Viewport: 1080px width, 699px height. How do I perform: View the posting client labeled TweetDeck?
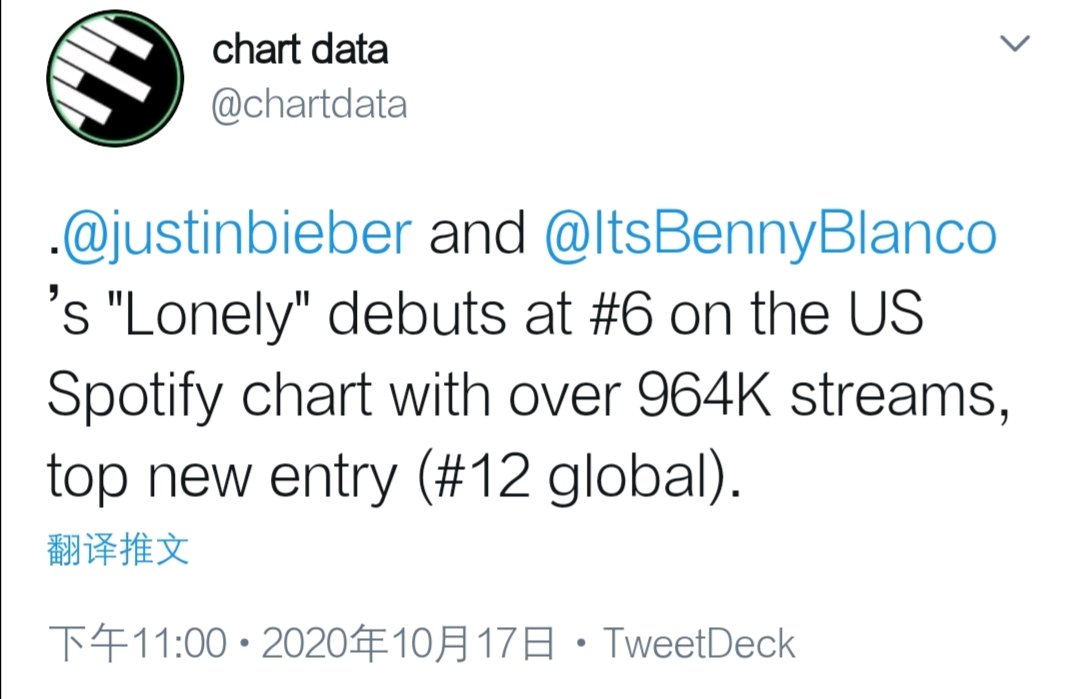[699, 643]
